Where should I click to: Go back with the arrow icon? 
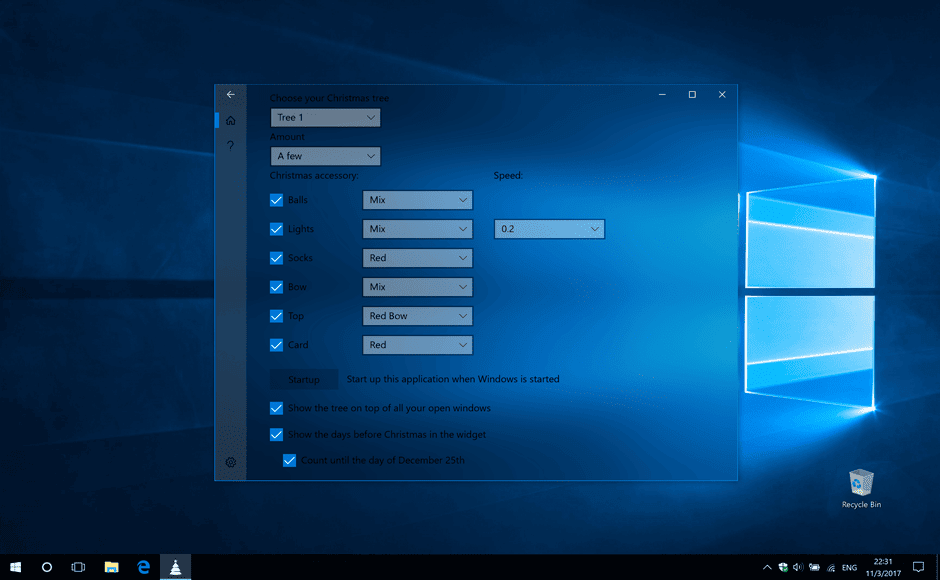pyautogui.click(x=230, y=95)
